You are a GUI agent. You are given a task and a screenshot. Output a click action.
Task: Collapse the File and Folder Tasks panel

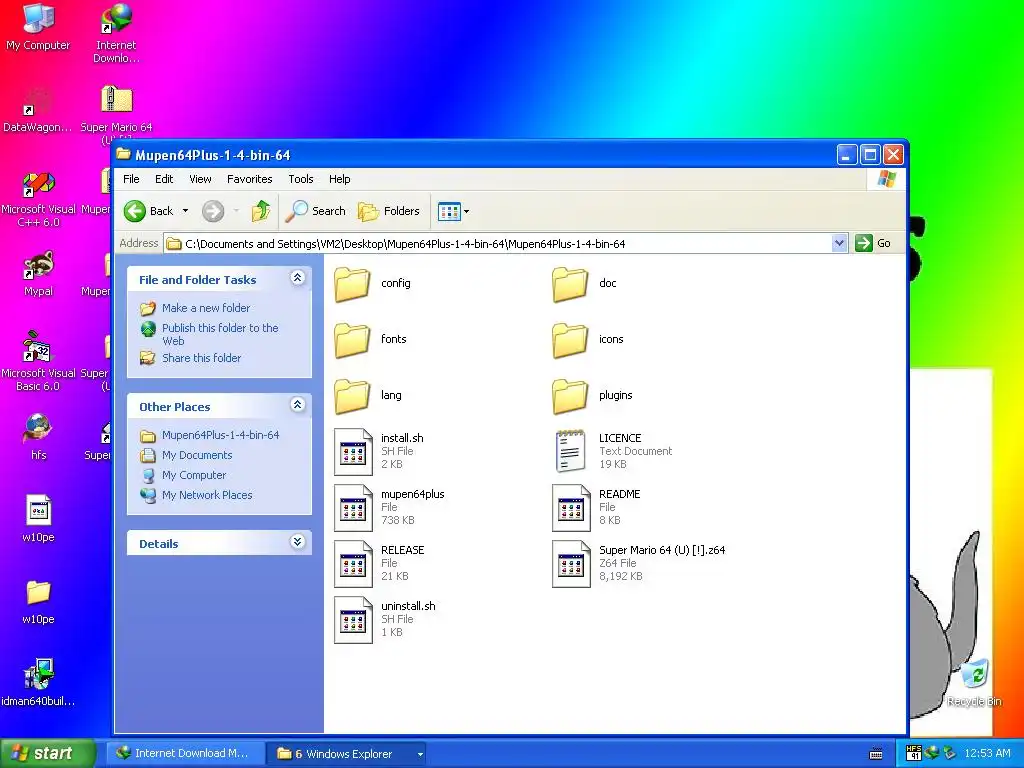pyautogui.click(x=297, y=278)
